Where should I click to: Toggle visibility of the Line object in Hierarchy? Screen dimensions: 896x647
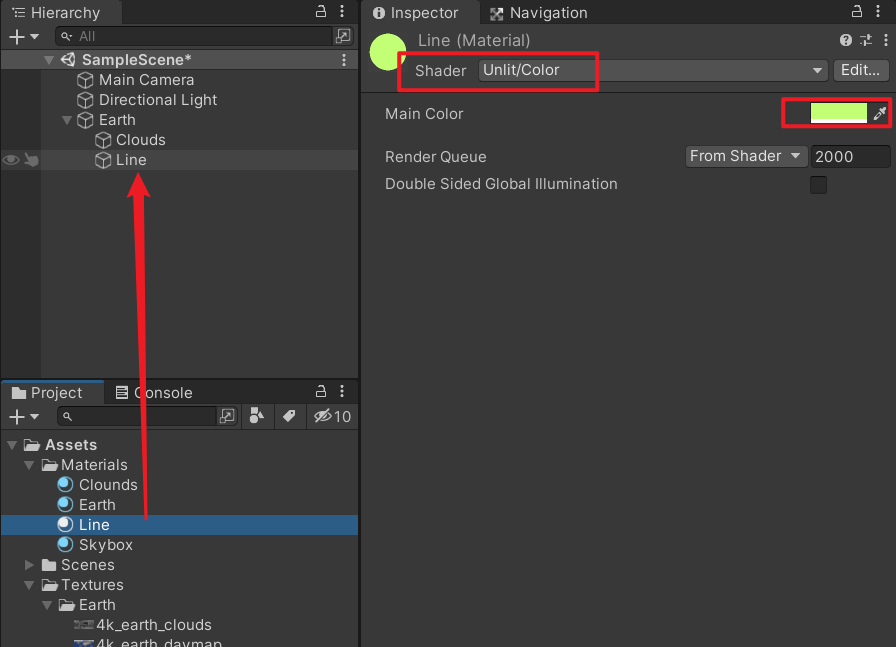(9, 159)
